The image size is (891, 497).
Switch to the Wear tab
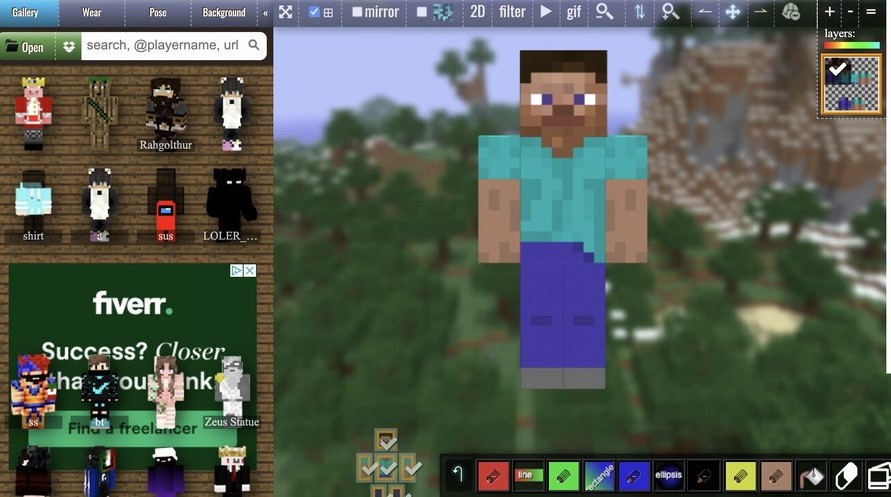tap(91, 12)
